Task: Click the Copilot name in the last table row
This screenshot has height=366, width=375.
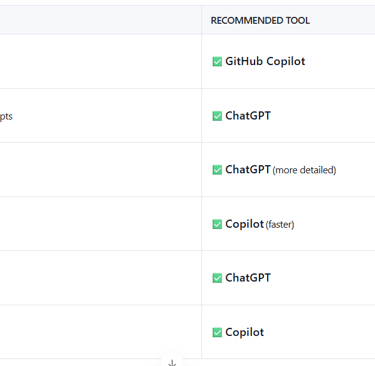Action: (244, 332)
